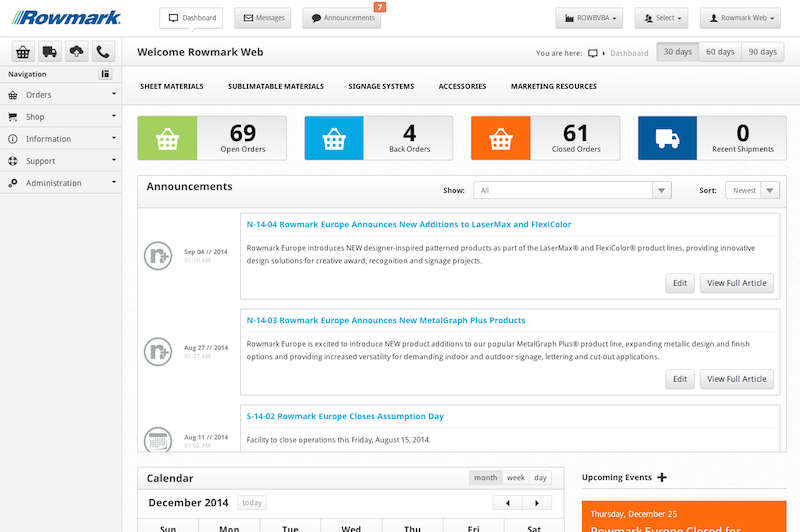Collapse the Navigation panel toggle icon
This screenshot has width=800, height=532.
point(105,74)
